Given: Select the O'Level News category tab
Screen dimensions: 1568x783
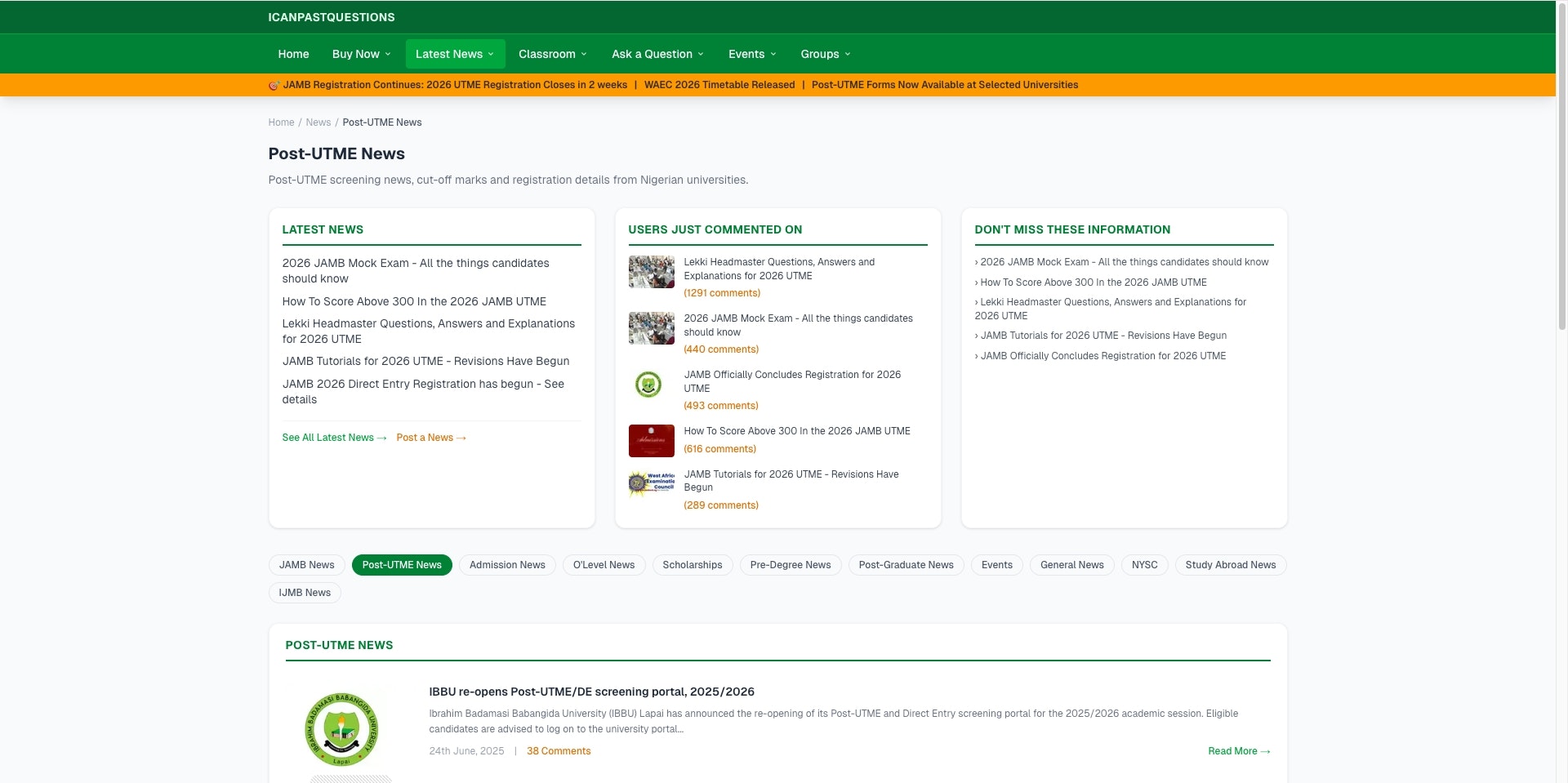Looking at the screenshot, I should click(604, 565).
